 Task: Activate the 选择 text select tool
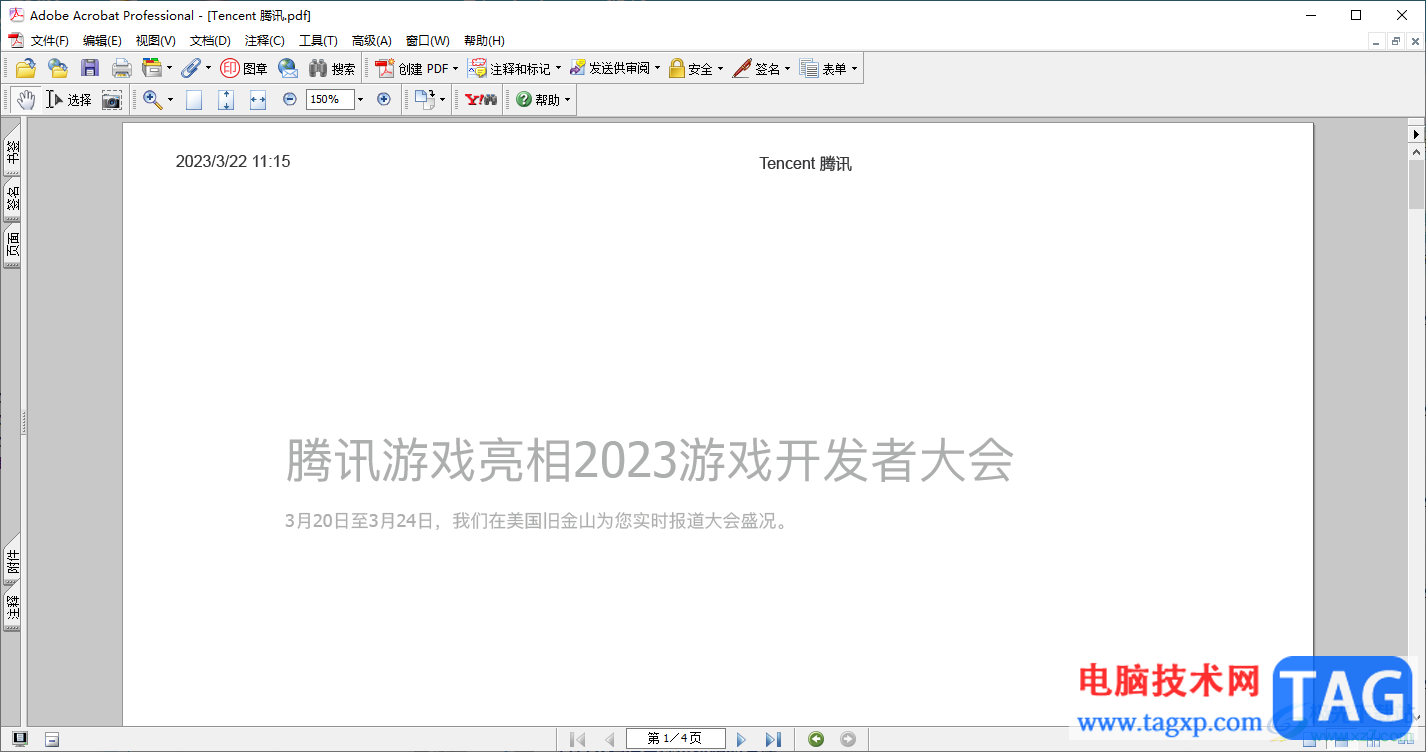point(68,99)
